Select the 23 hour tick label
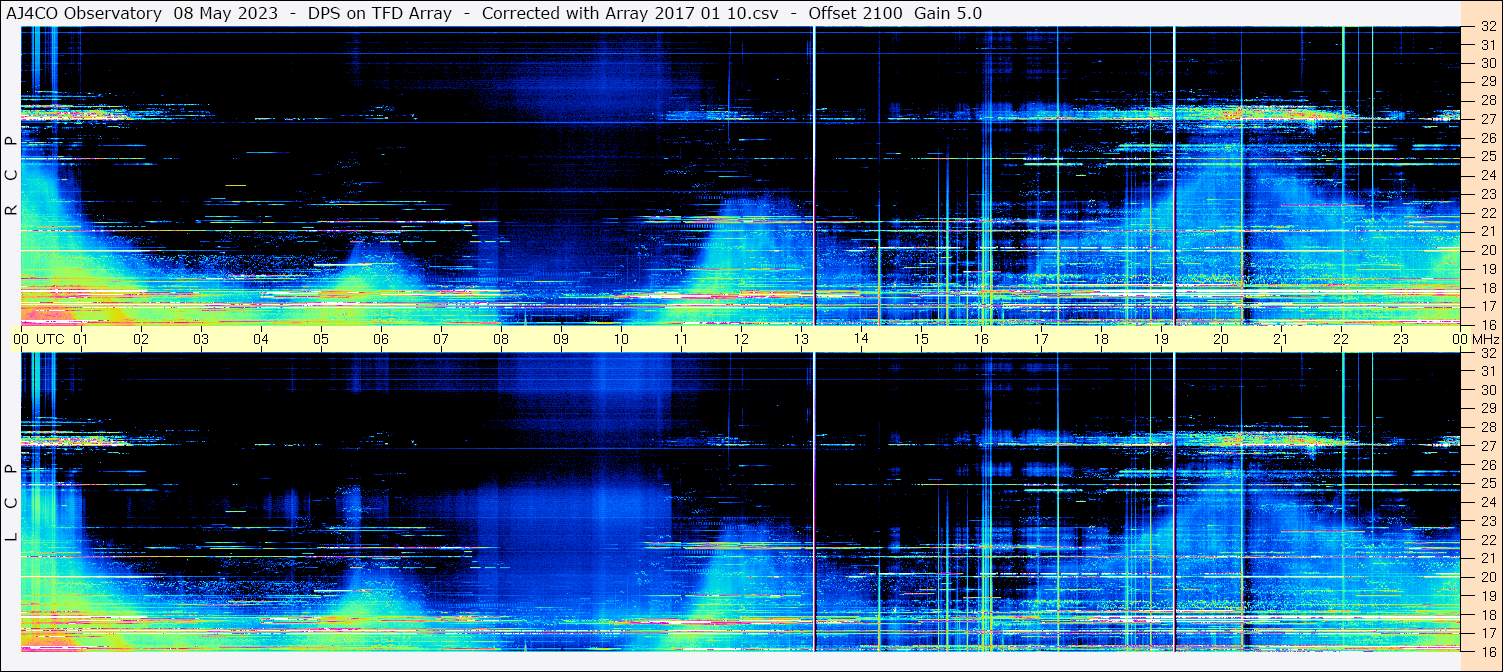The image size is (1503, 672). pos(1401,339)
